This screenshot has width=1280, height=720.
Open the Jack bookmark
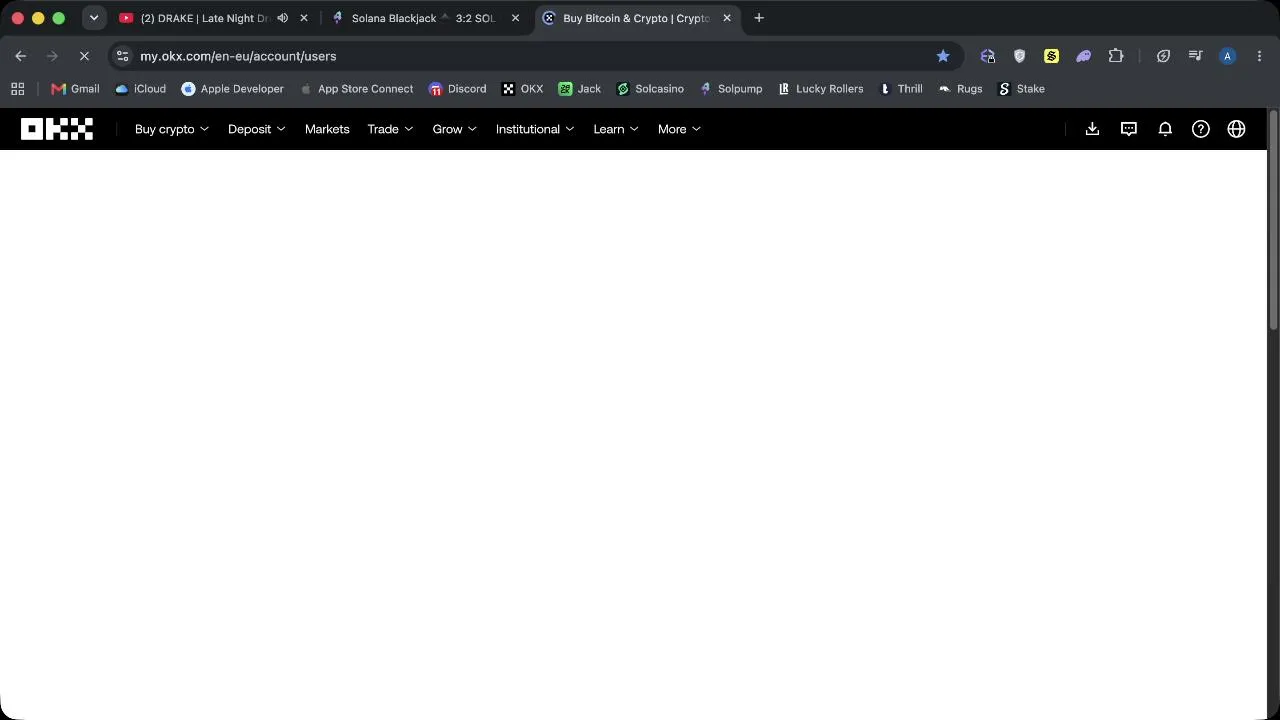[x=580, y=89]
